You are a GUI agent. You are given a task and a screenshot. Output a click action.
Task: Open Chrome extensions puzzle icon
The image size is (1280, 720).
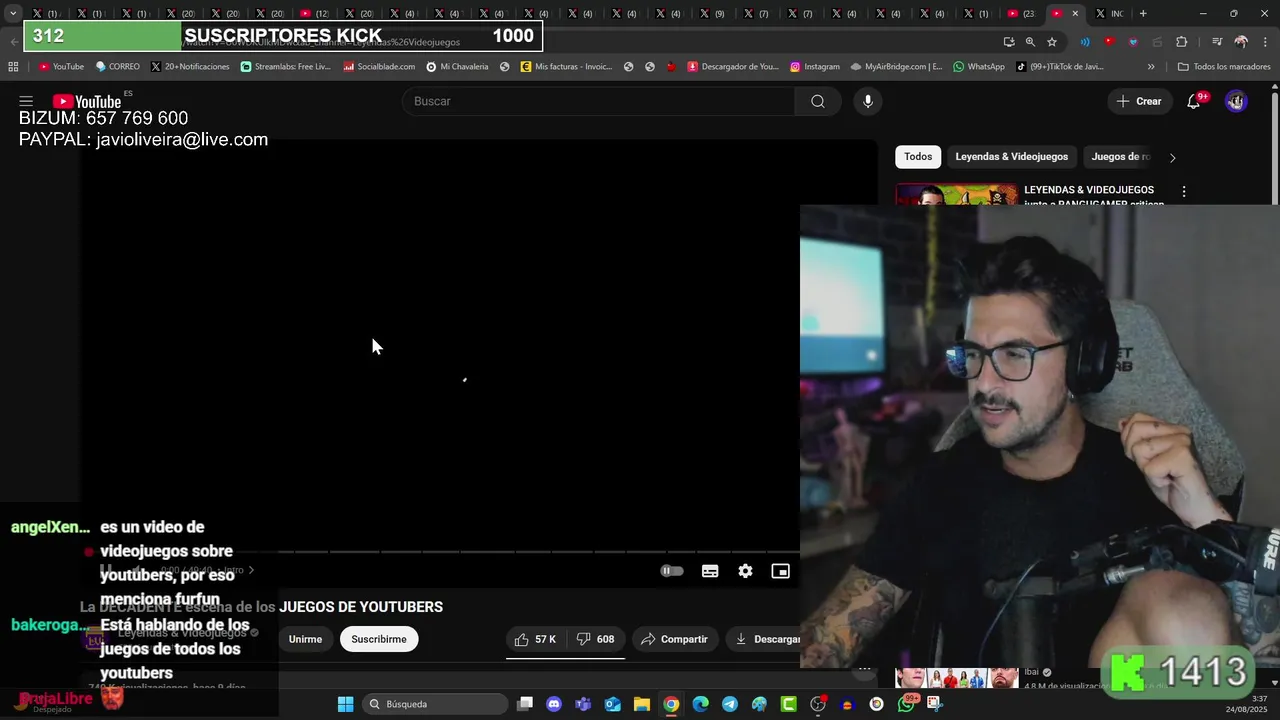1181,42
